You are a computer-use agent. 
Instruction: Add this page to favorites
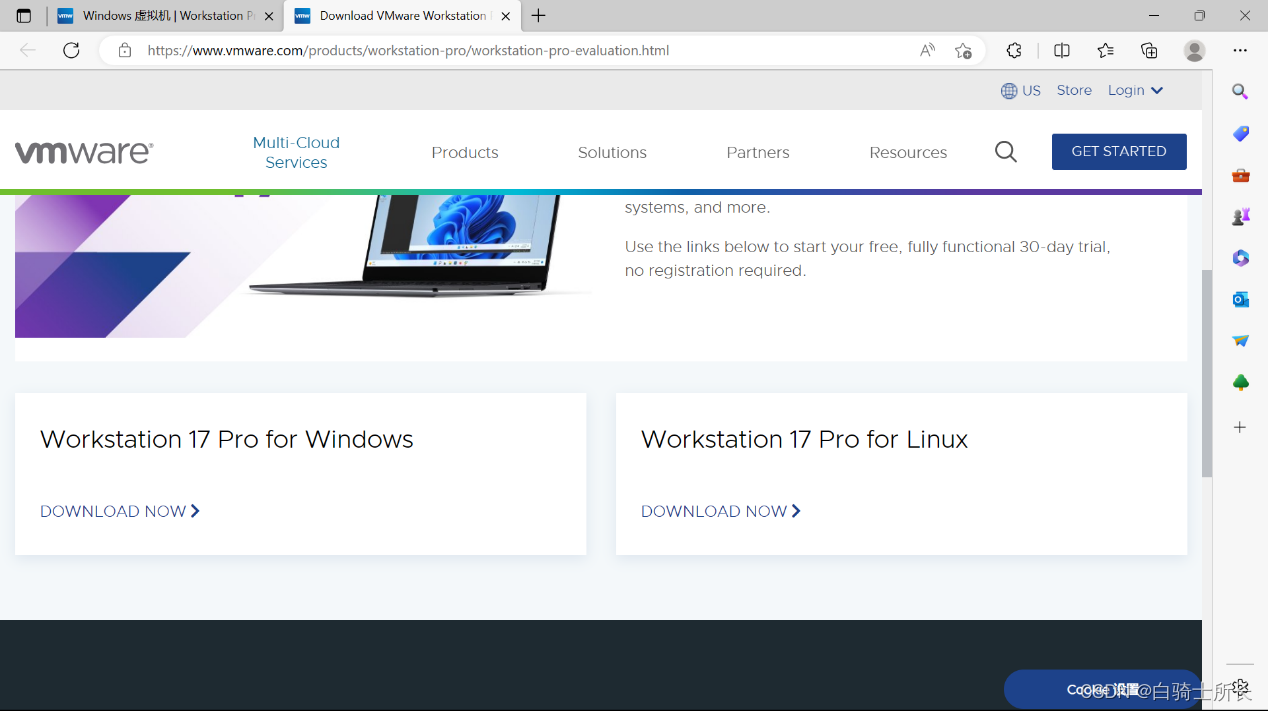[963, 50]
